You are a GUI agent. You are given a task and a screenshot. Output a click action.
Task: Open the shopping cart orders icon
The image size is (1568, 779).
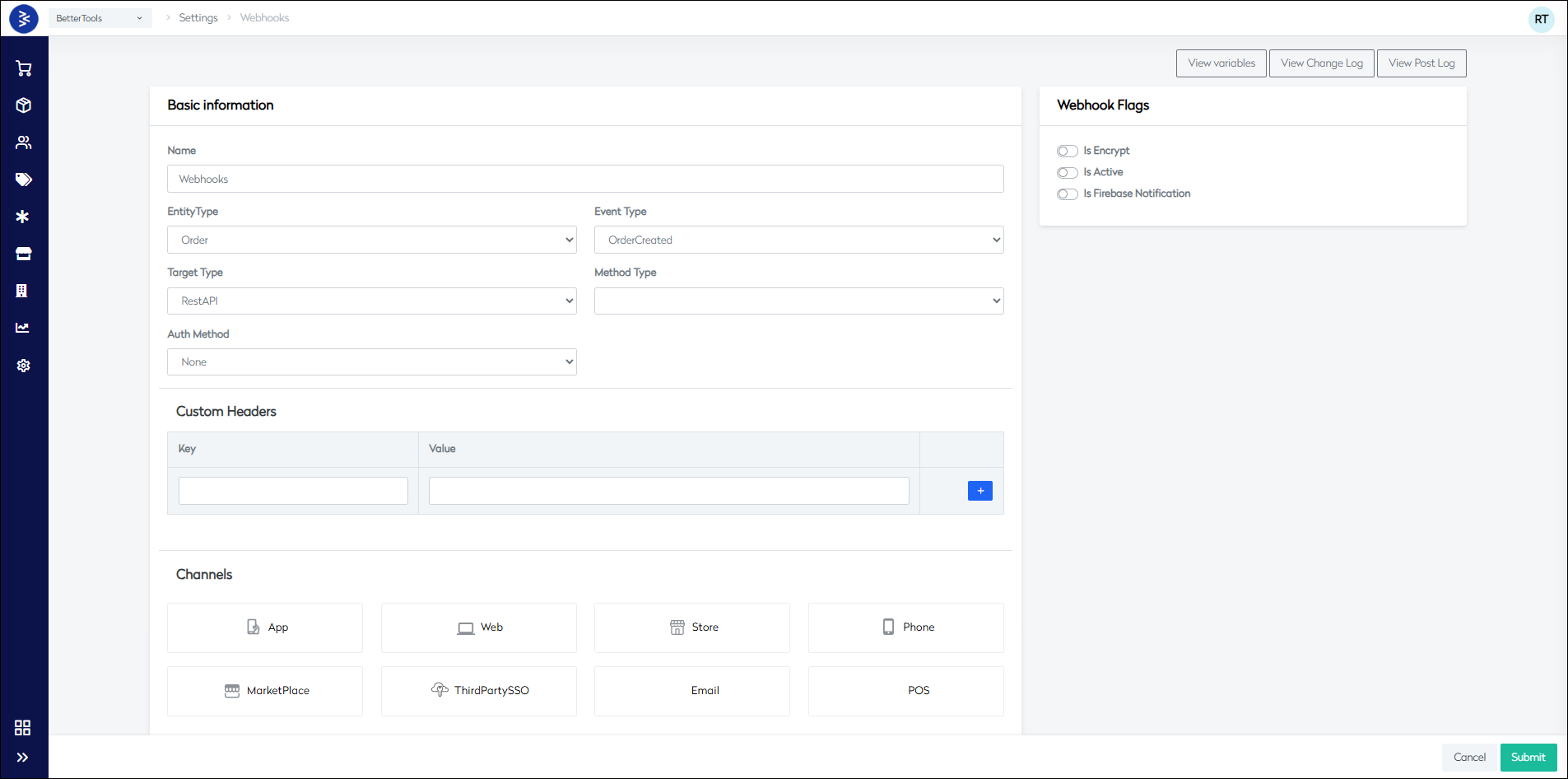tap(22, 68)
